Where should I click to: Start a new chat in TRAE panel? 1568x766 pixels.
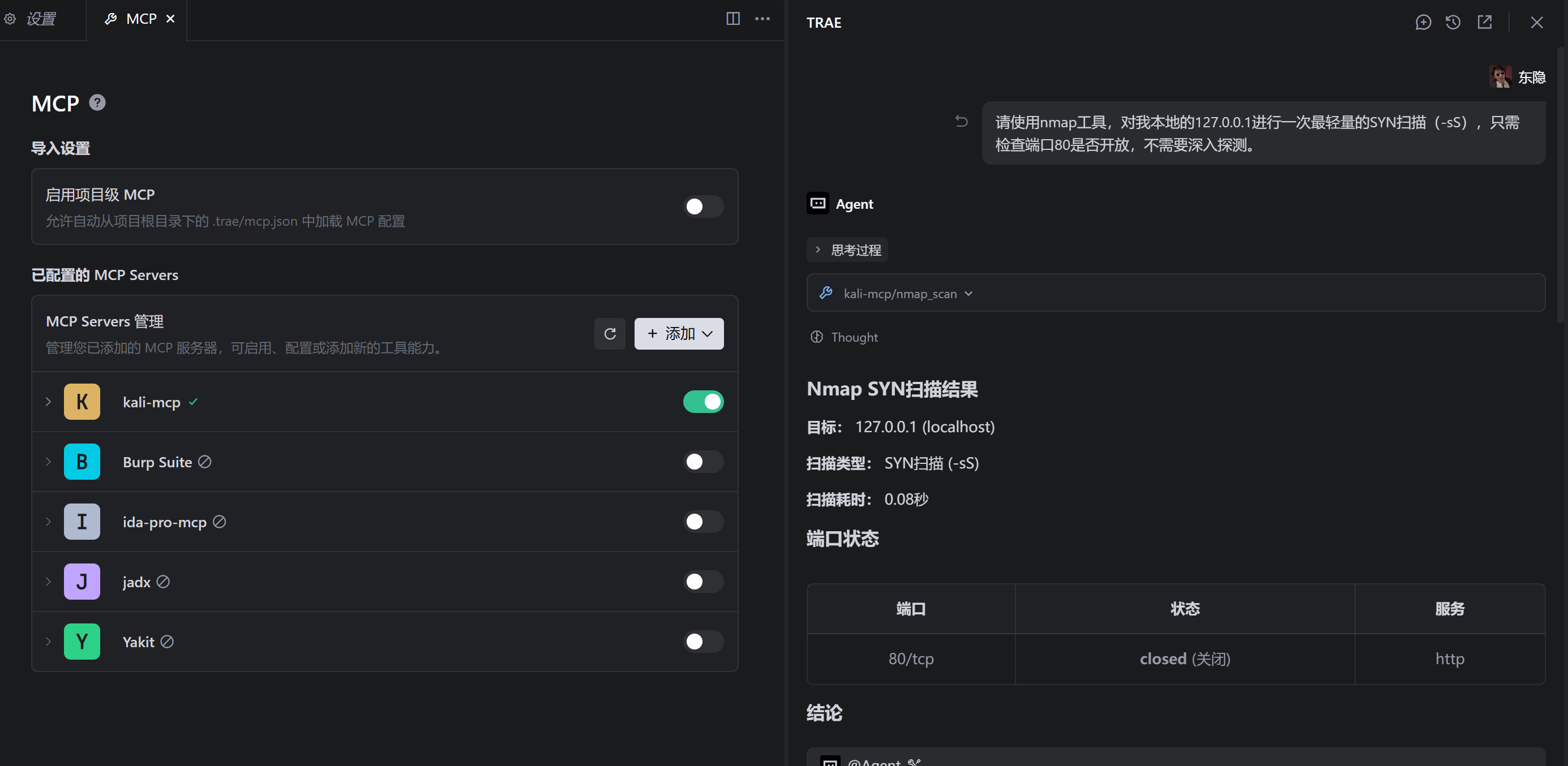pyautogui.click(x=1423, y=23)
